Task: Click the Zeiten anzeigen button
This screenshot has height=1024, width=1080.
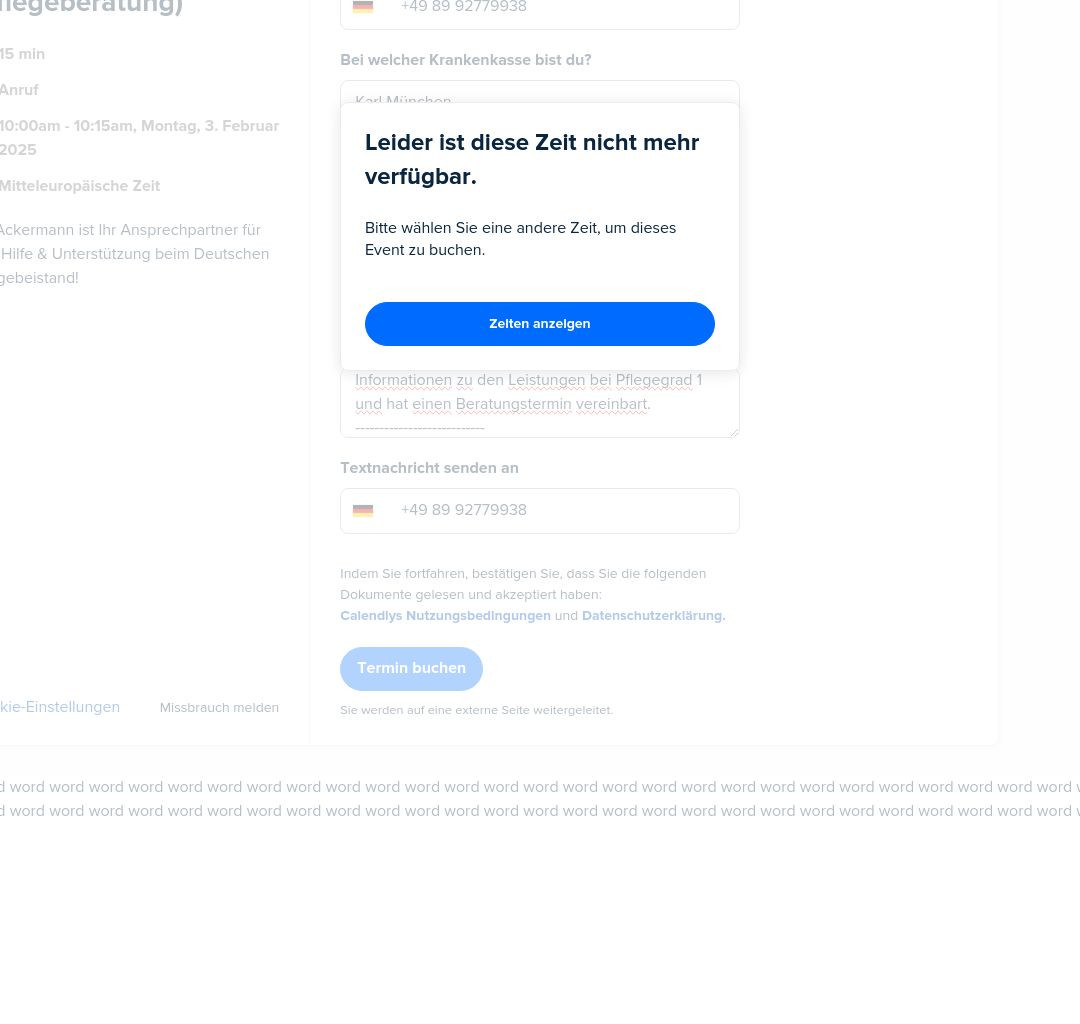Action: [x=539, y=324]
